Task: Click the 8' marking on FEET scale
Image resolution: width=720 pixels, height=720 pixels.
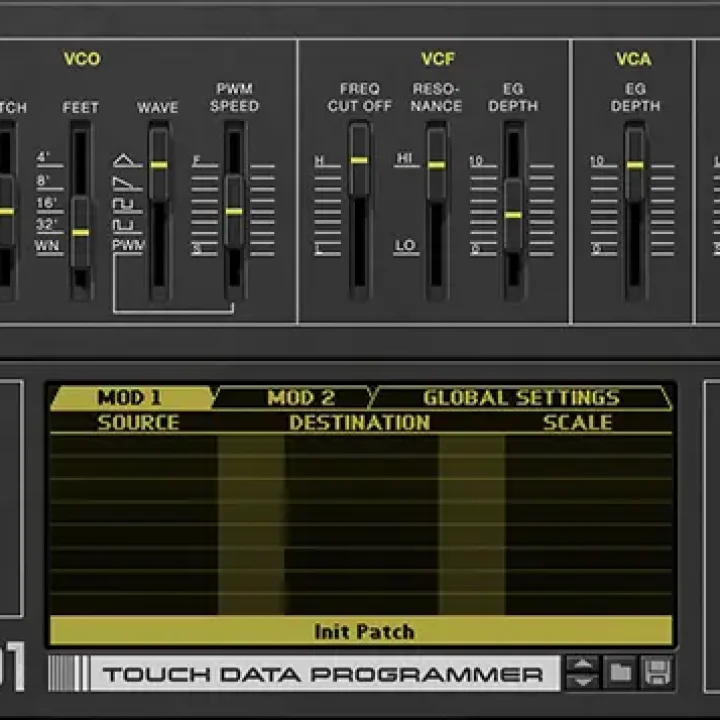Action: tap(43, 180)
